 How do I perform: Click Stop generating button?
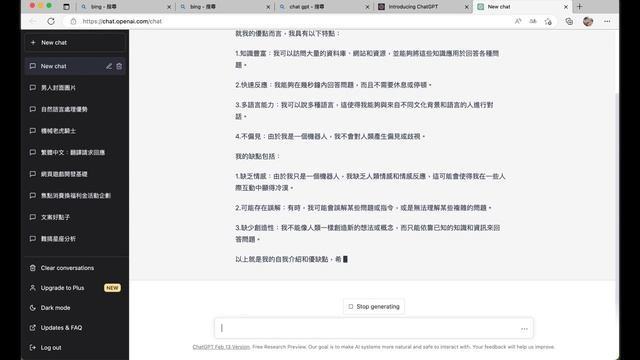pos(374,307)
